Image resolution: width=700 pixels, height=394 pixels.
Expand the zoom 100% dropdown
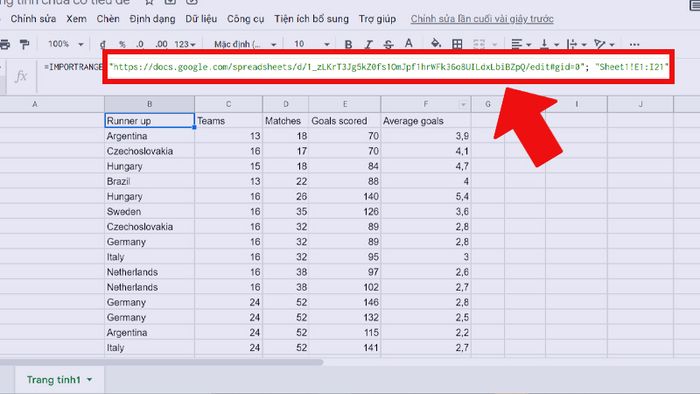coord(66,44)
